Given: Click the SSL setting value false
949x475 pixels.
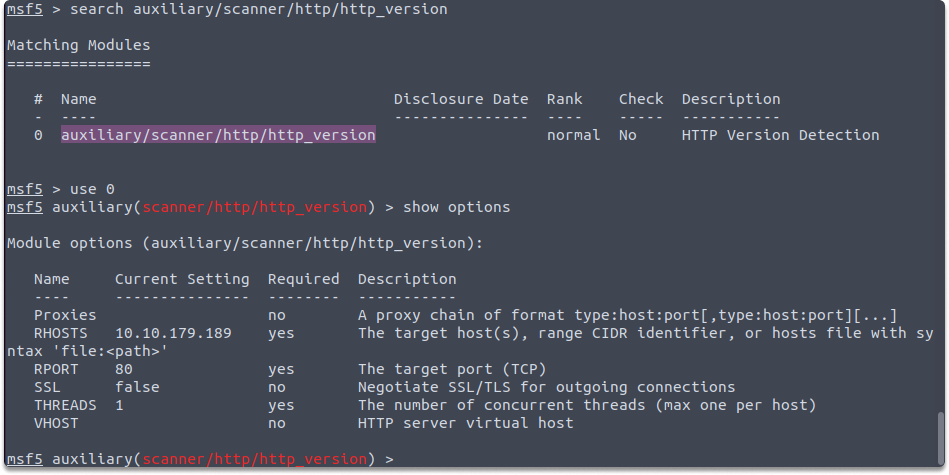Looking at the screenshot, I should pyautogui.click(x=137, y=387).
